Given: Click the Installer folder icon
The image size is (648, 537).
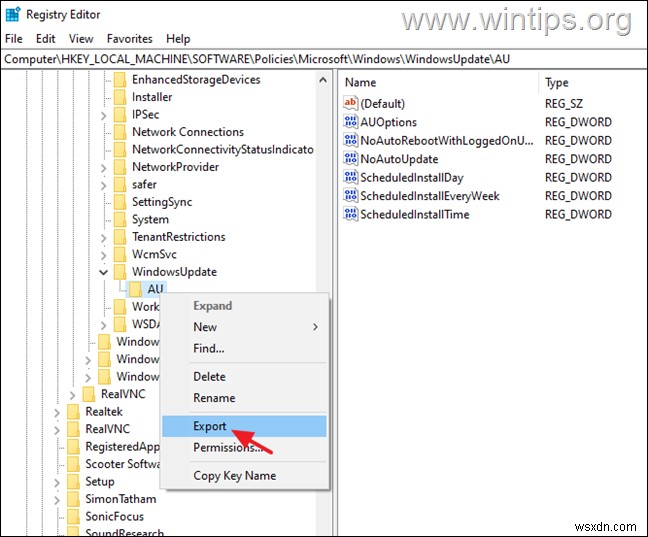Looking at the screenshot, I should point(120,97).
